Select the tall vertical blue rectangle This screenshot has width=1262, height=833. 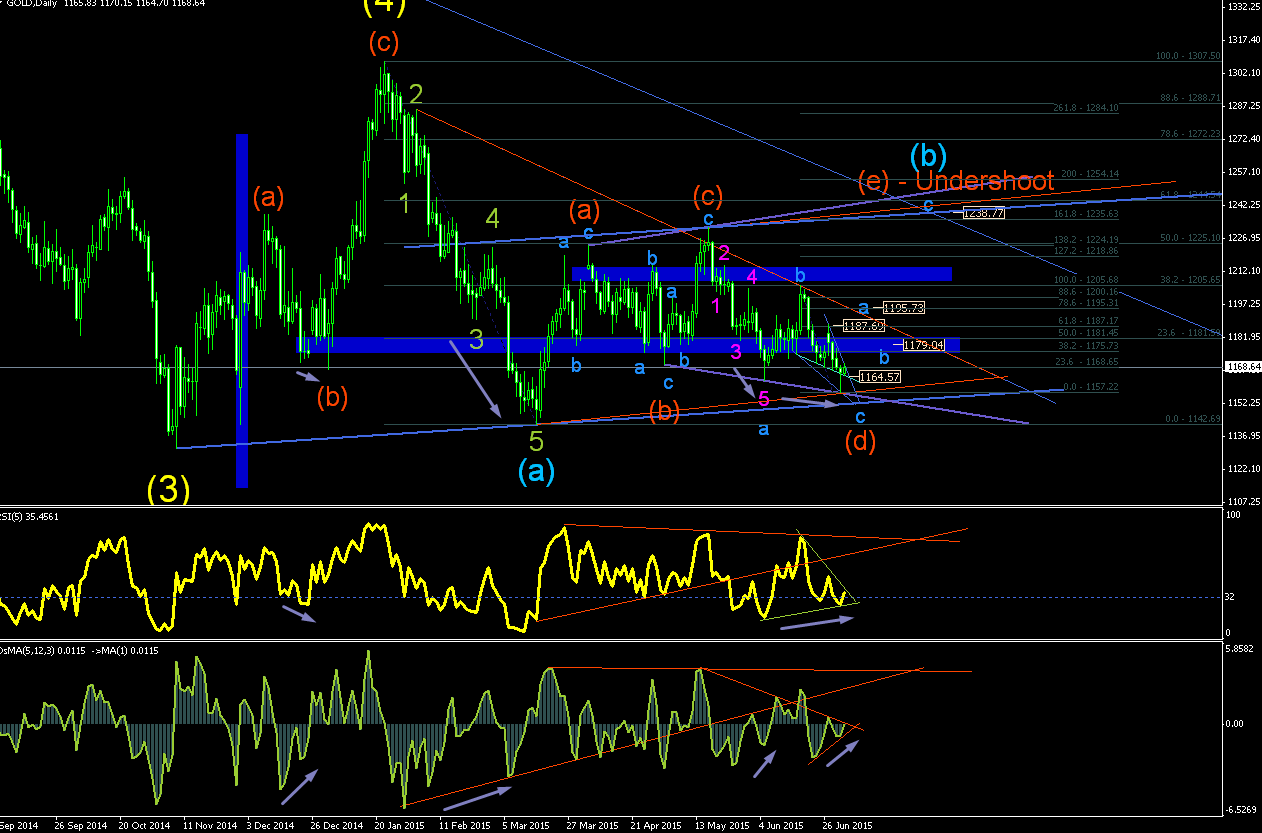(x=241, y=310)
